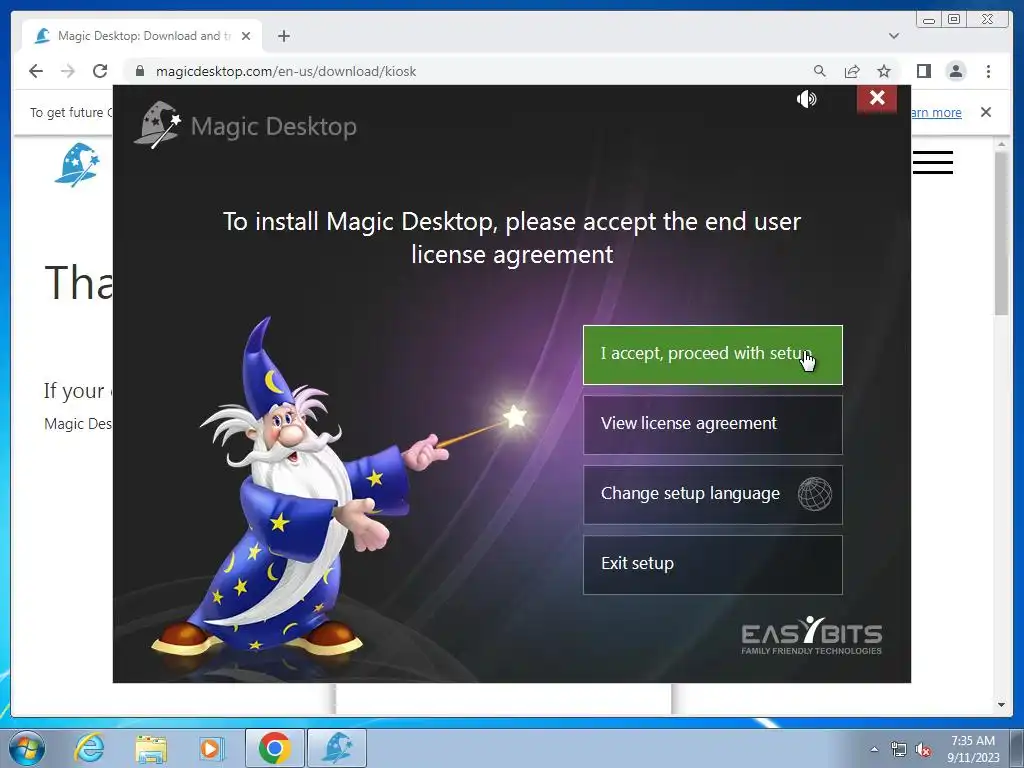Accept the license and proceed with setup

click(712, 355)
